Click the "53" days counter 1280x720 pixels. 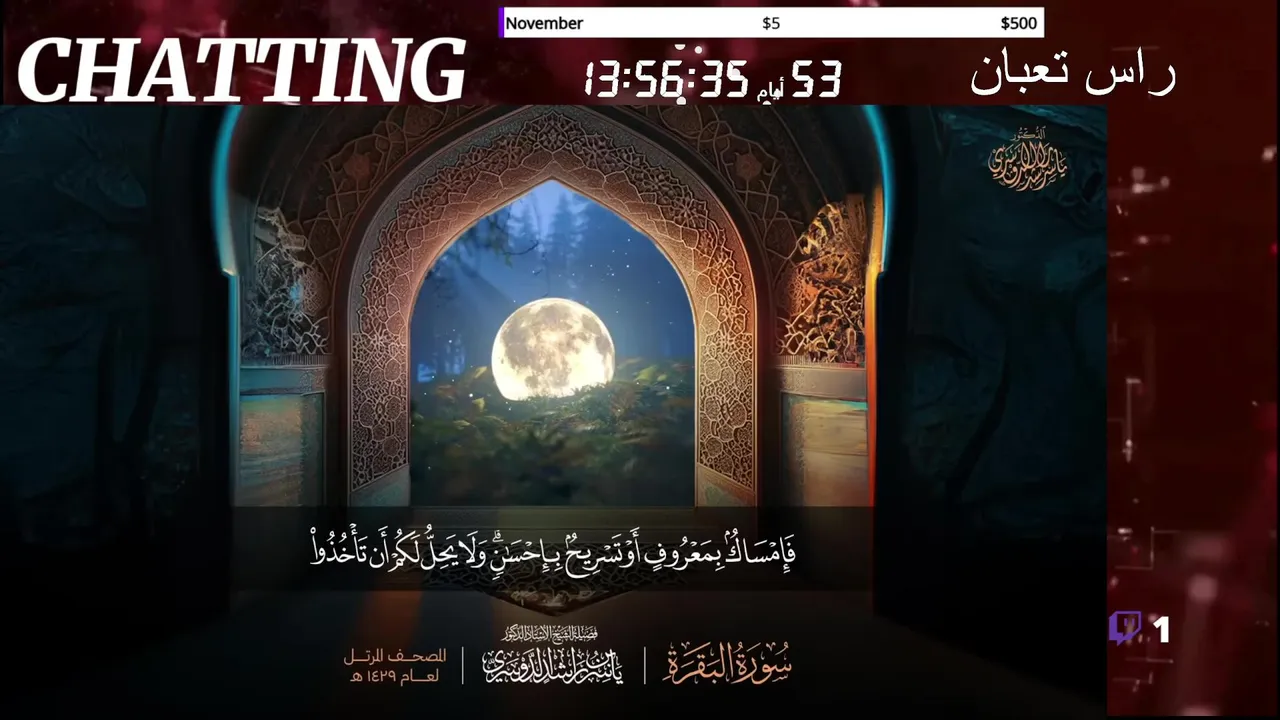[x=816, y=79]
